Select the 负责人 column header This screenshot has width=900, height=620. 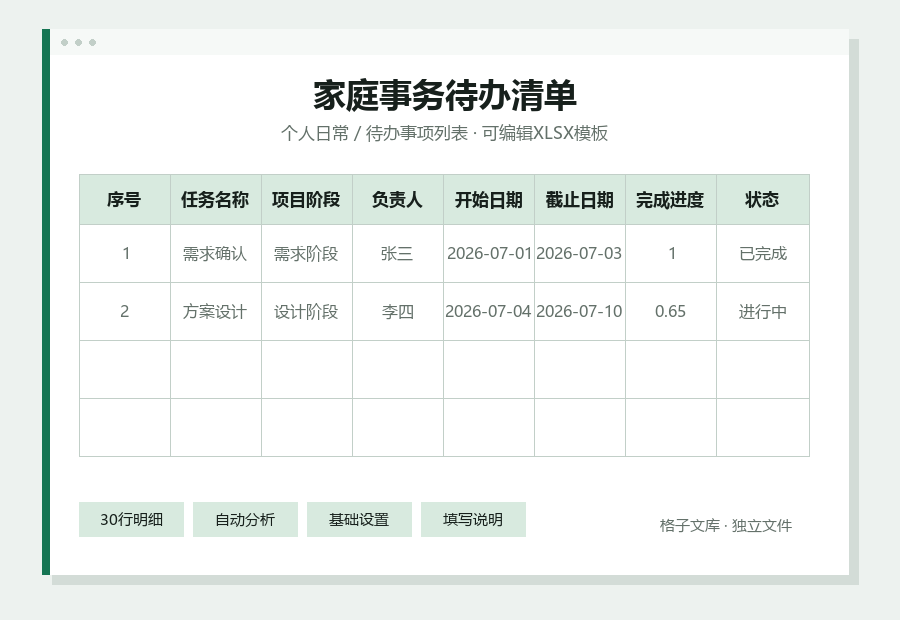398,200
